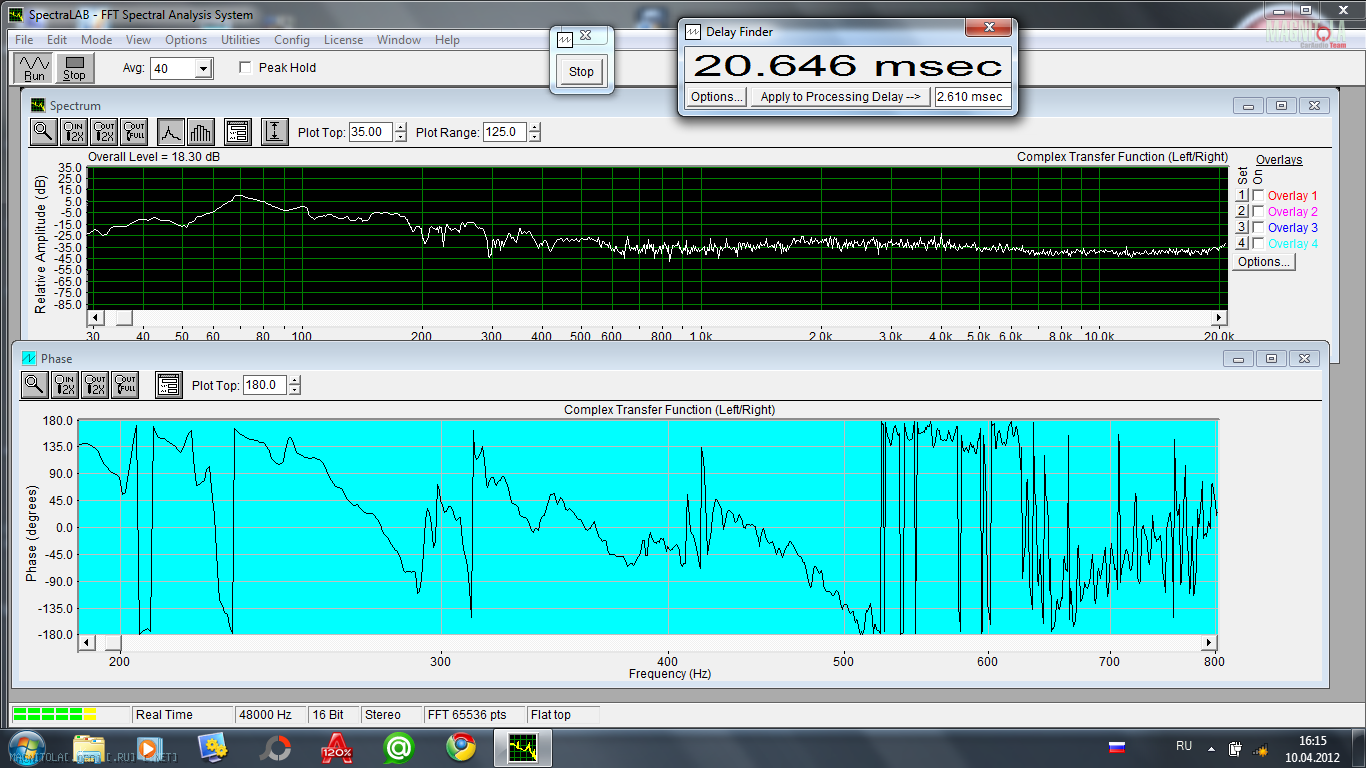1366x768 pixels.
Task: Click Apply to Processing Delay button
Action: coord(839,97)
